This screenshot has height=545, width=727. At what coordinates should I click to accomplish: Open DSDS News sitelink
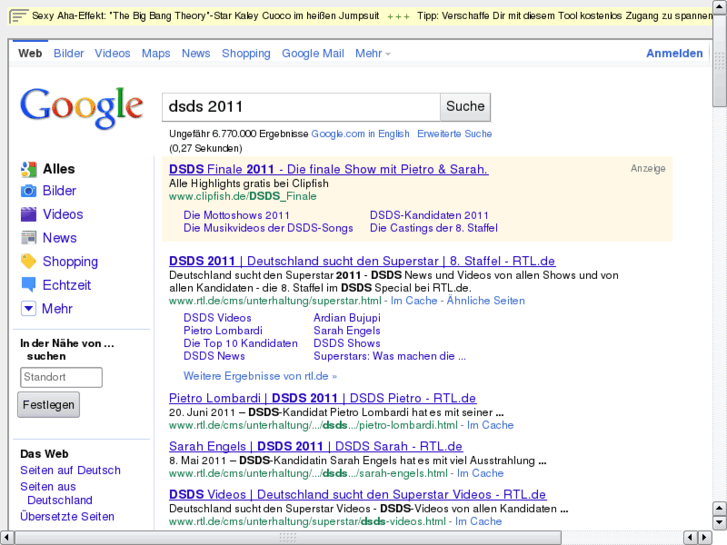[x=214, y=356]
